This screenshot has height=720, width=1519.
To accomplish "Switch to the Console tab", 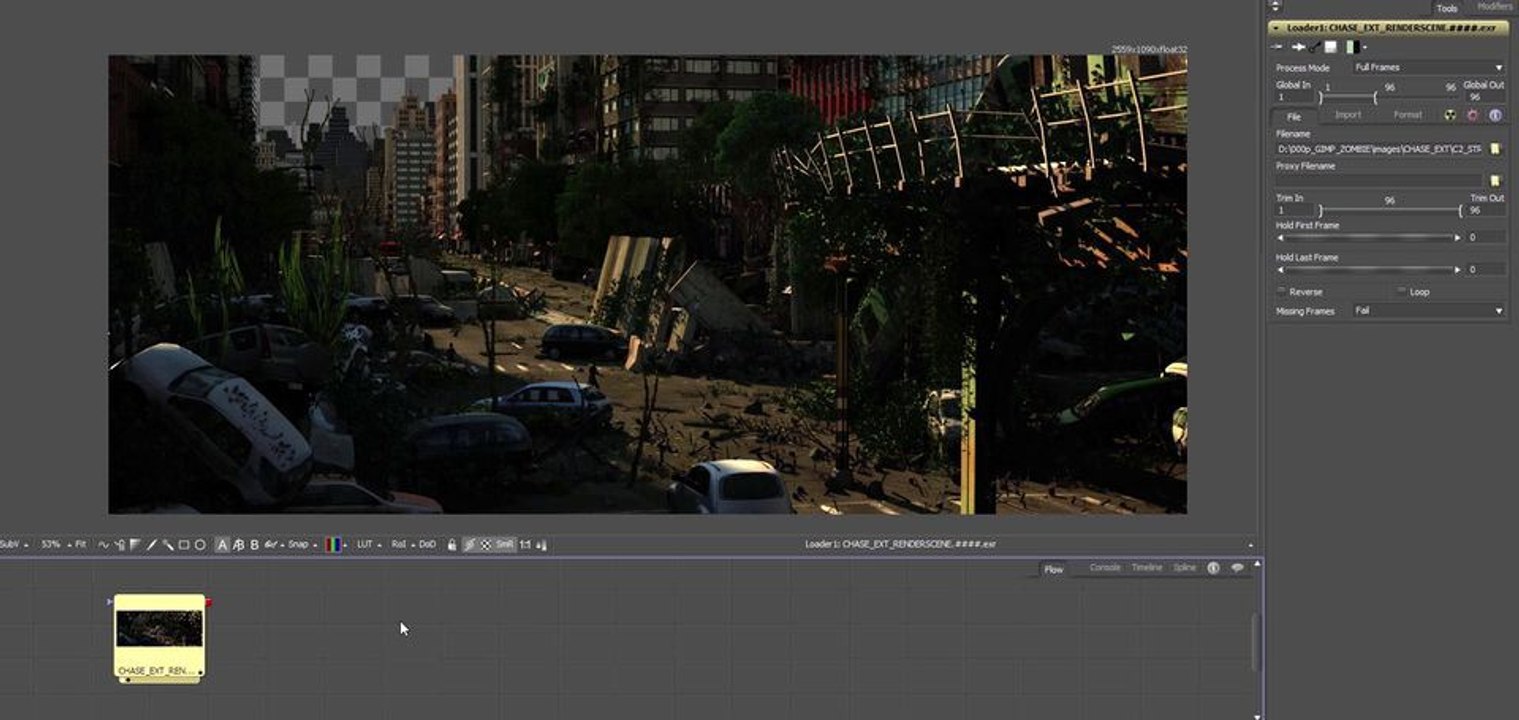I will click(1105, 567).
